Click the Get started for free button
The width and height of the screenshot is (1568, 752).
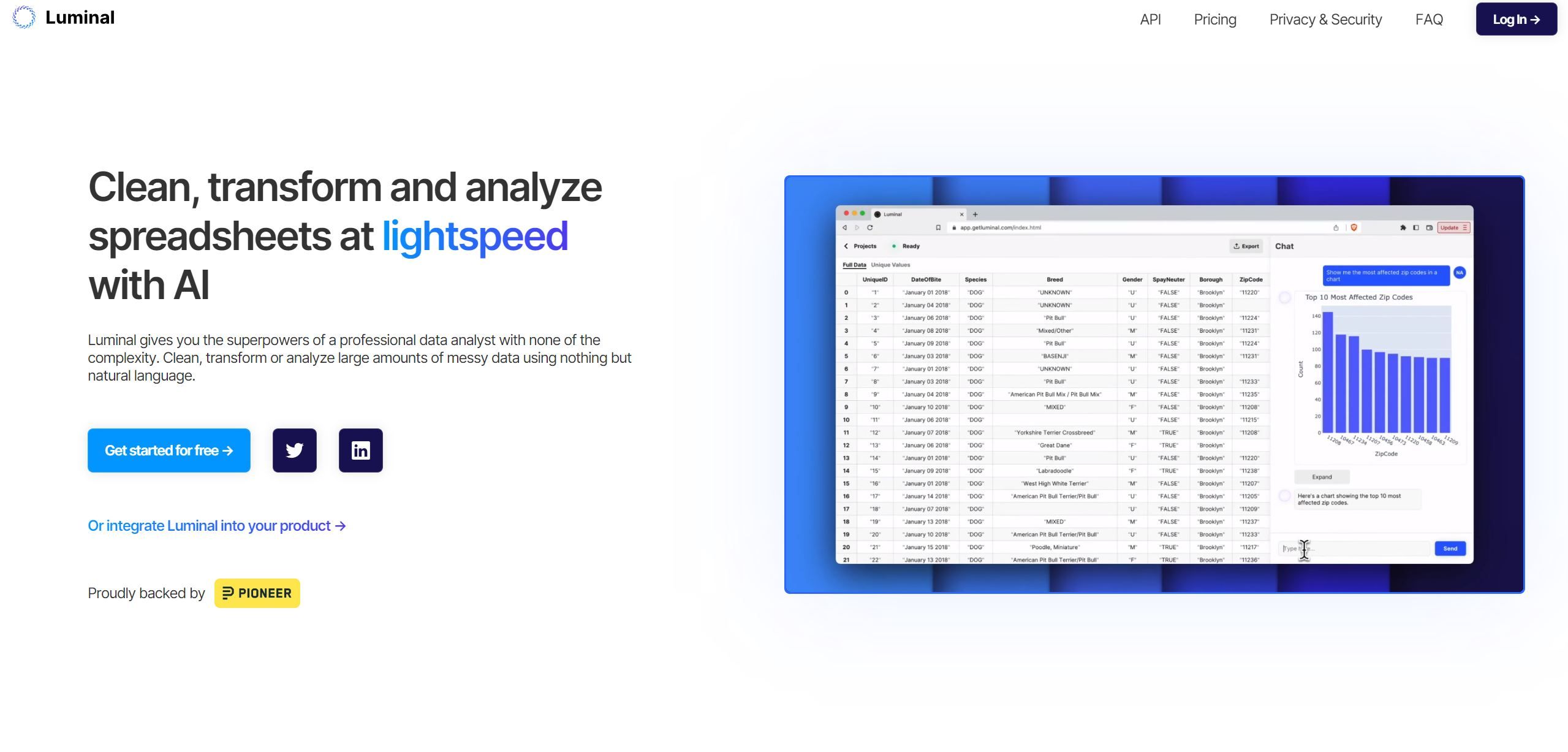[x=169, y=450]
